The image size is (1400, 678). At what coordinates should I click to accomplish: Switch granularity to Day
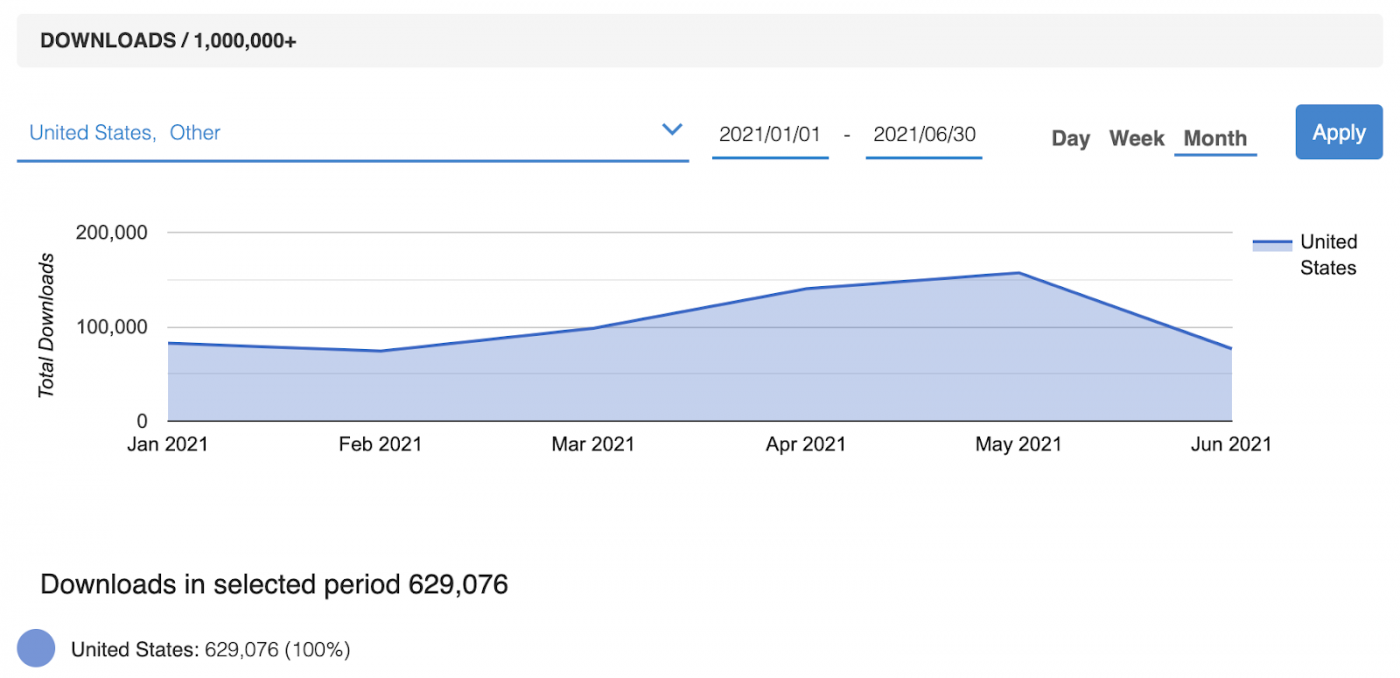[1070, 139]
